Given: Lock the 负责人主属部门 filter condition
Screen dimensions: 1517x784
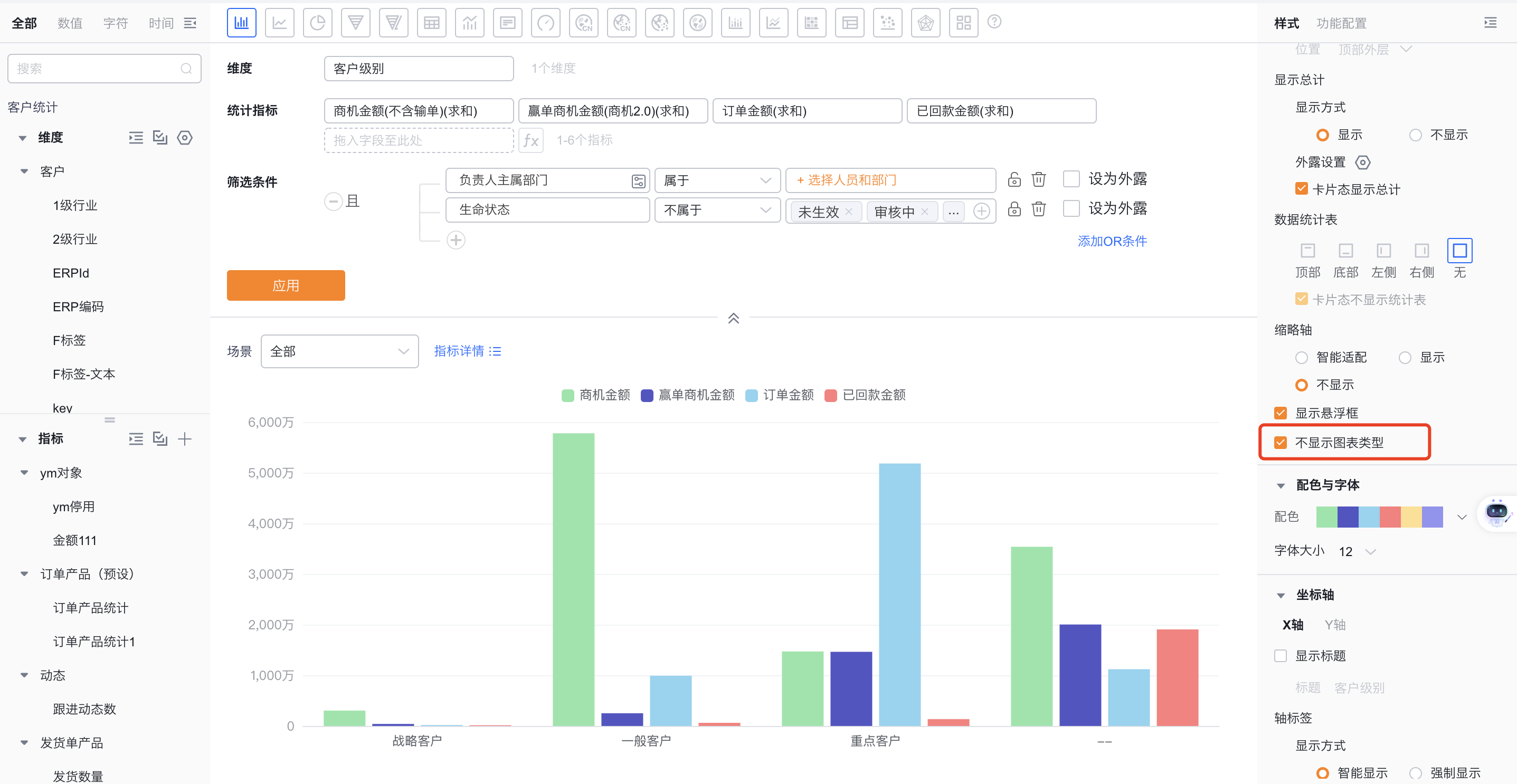Looking at the screenshot, I should [x=1014, y=179].
